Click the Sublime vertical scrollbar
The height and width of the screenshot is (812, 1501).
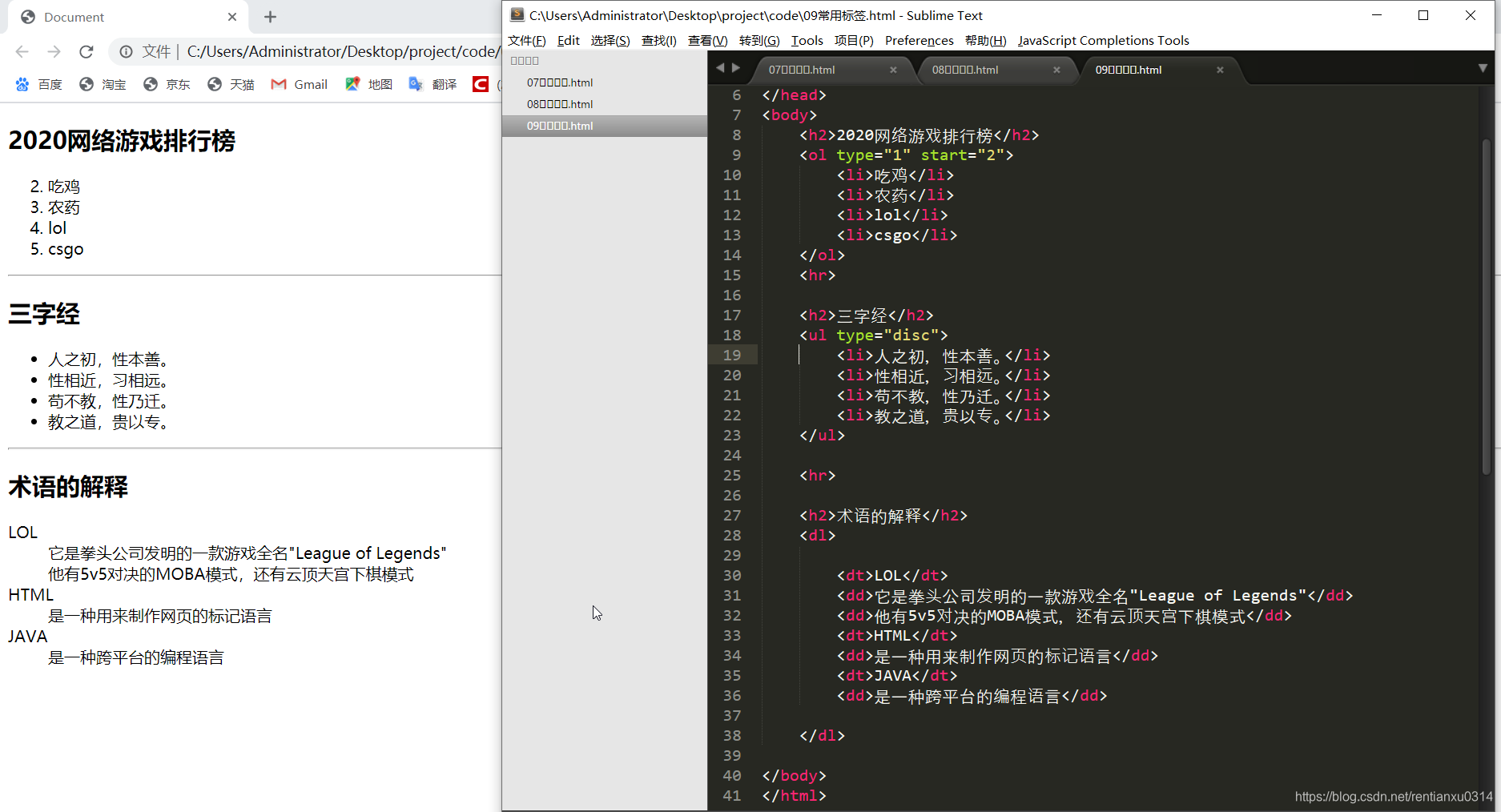(1486, 308)
